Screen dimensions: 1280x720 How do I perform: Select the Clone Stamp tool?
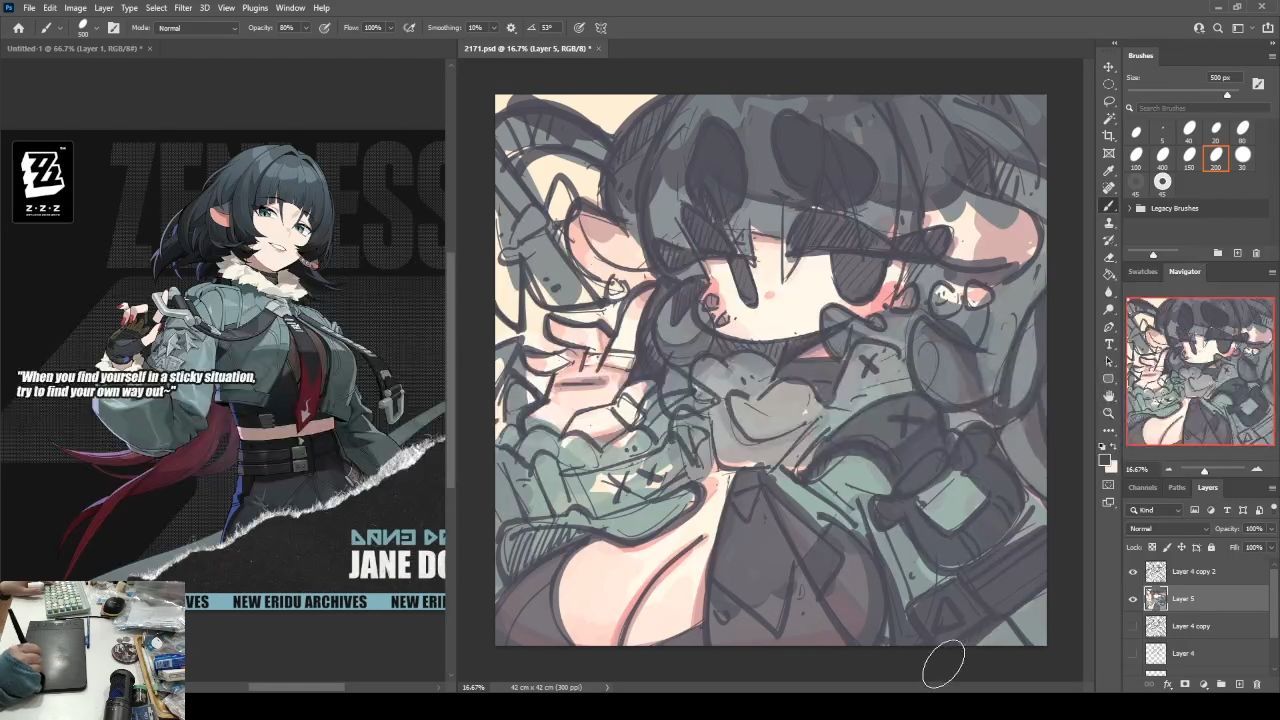coord(1109,223)
